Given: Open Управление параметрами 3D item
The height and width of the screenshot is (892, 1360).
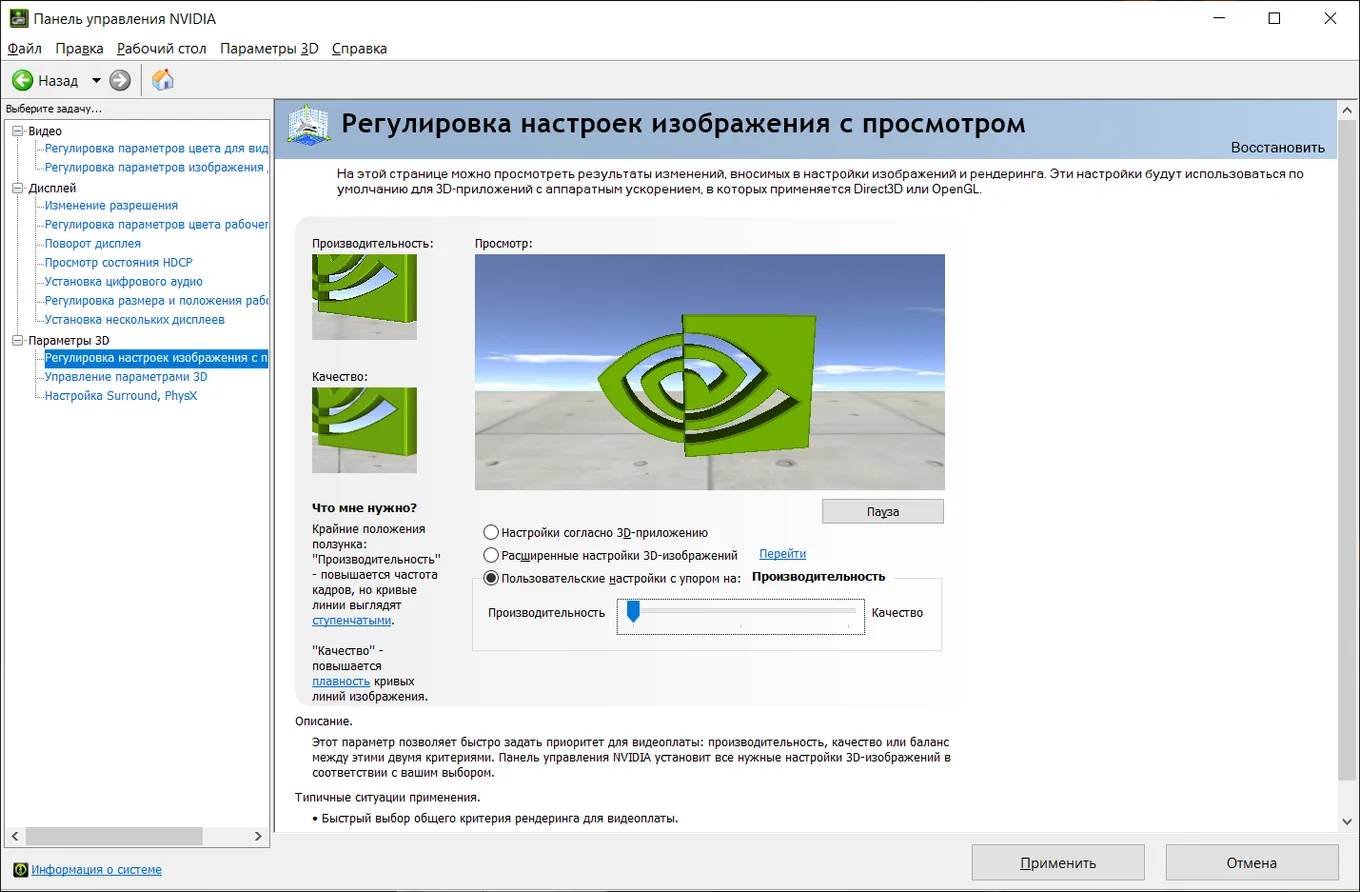Looking at the screenshot, I should coord(126,376).
